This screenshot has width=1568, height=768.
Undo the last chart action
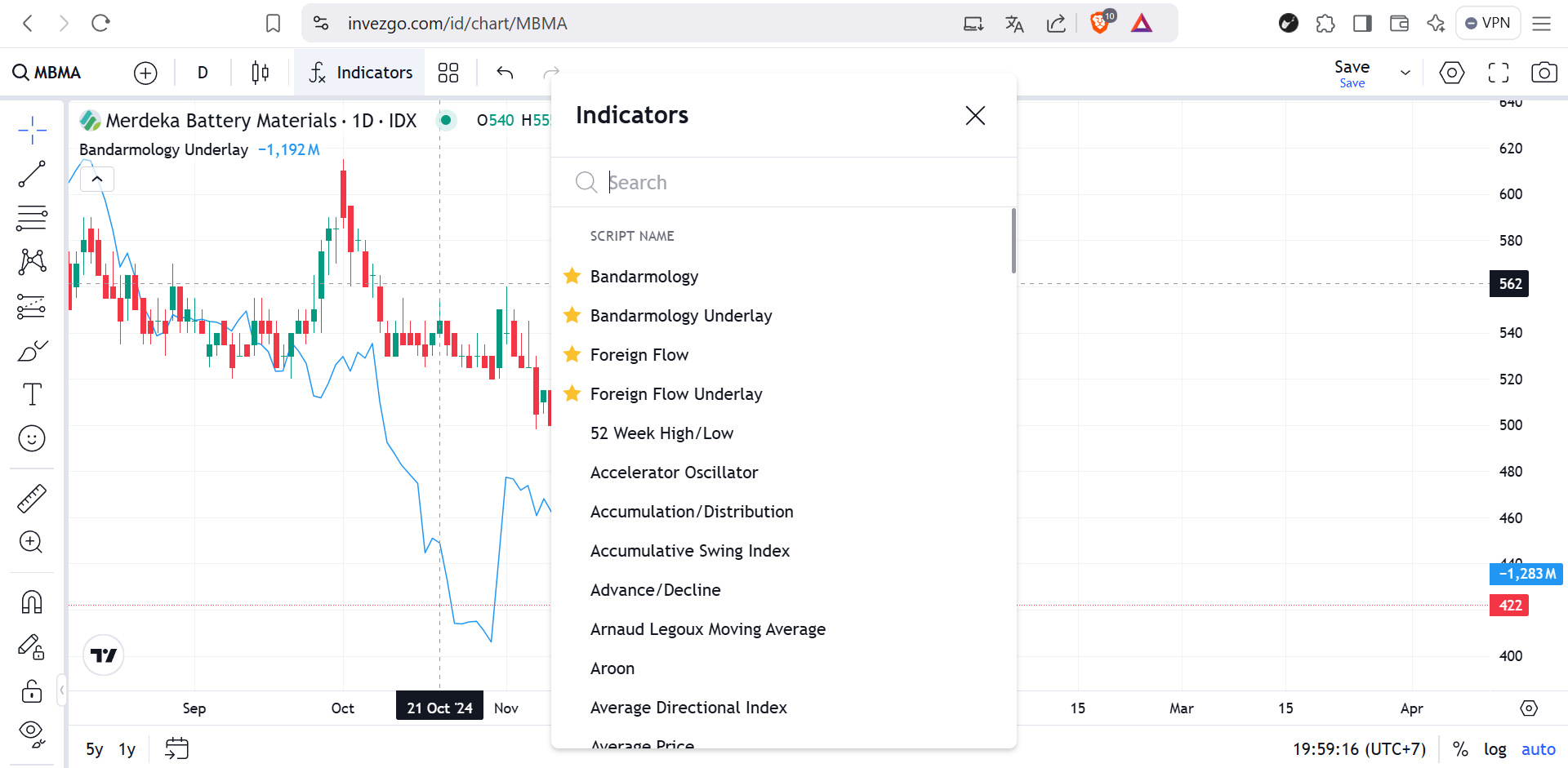pos(505,73)
